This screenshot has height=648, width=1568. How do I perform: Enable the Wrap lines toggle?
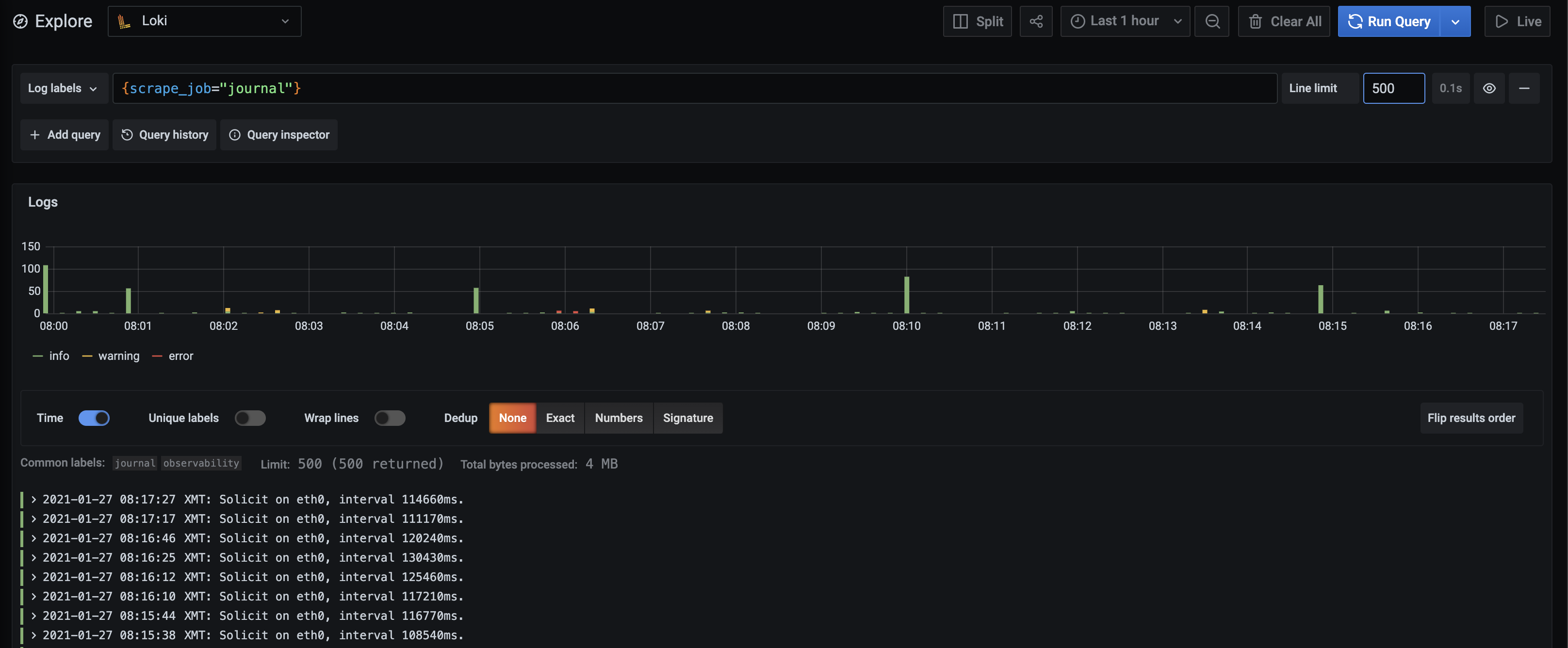tap(390, 418)
